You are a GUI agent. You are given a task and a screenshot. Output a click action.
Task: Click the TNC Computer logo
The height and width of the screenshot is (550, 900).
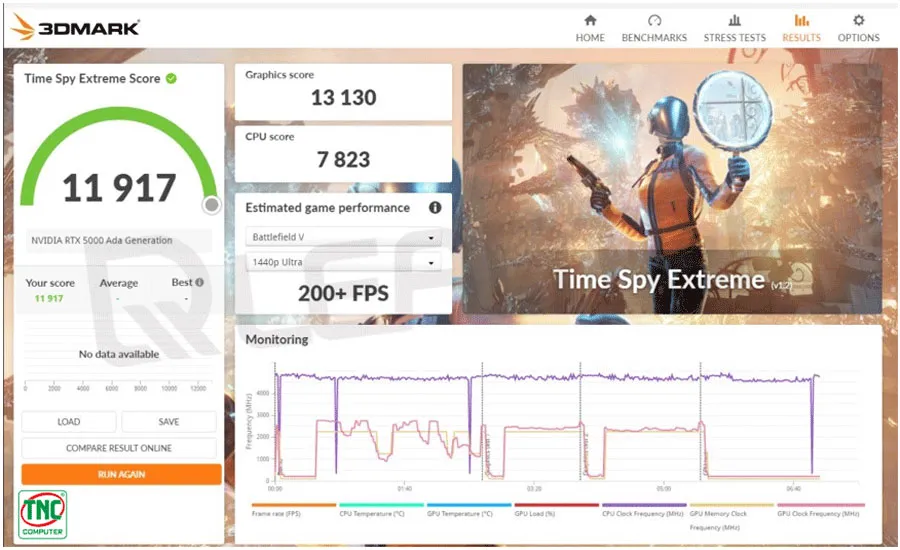click(42, 514)
